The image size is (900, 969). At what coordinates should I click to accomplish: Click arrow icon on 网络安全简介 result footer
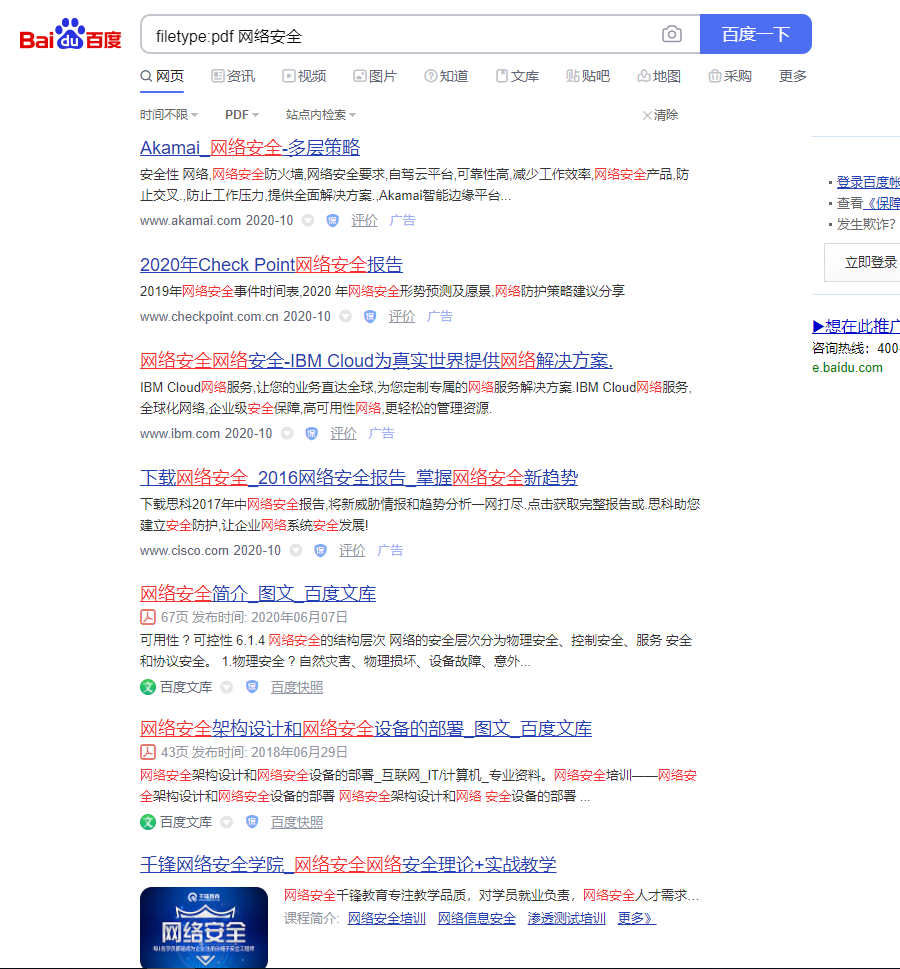(227, 687)
